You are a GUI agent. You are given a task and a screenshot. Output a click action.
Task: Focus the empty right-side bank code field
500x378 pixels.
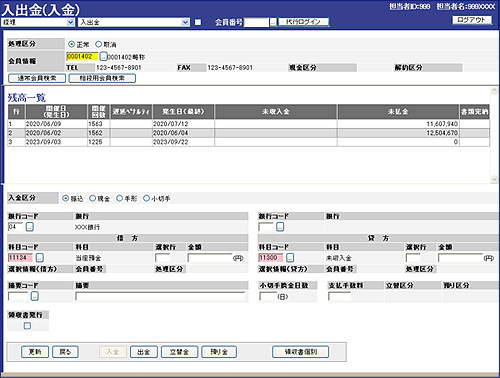click(x=266, y=227)
